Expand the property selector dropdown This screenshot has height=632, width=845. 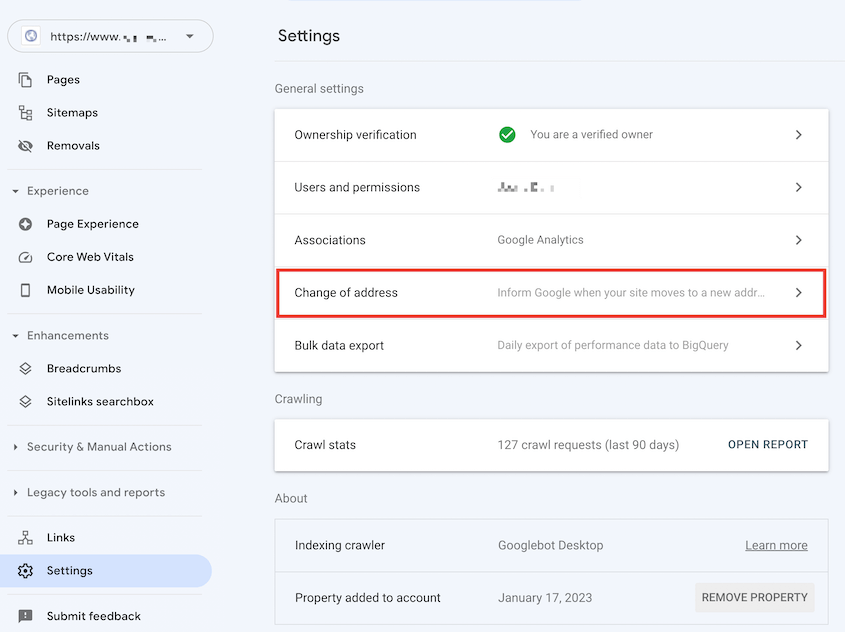click(x=190, y=36)
